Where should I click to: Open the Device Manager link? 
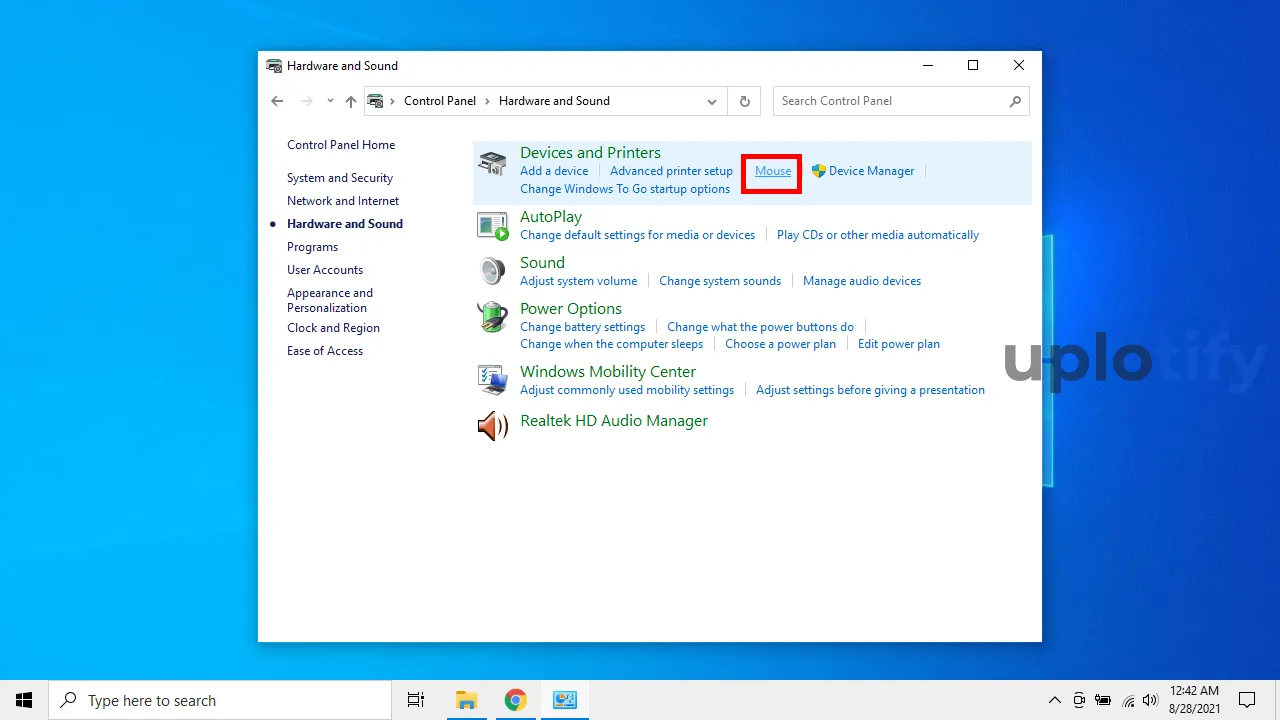[x=871, y=171]
